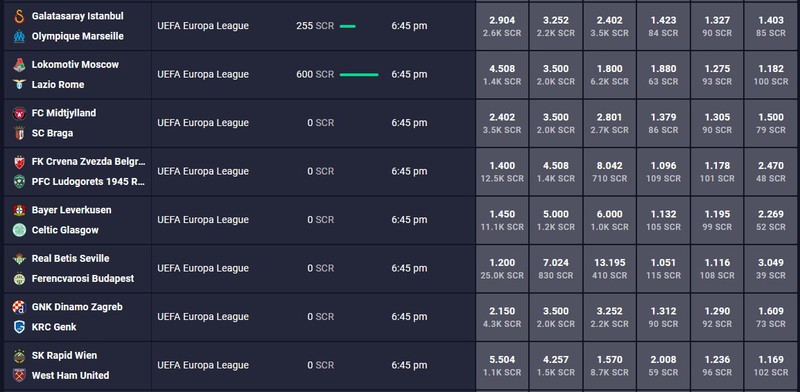The height and width of the screenshot is (392, 800).
Task: Click the Lokomotiv Moscow team crest
Action: [x=19, y=65]
